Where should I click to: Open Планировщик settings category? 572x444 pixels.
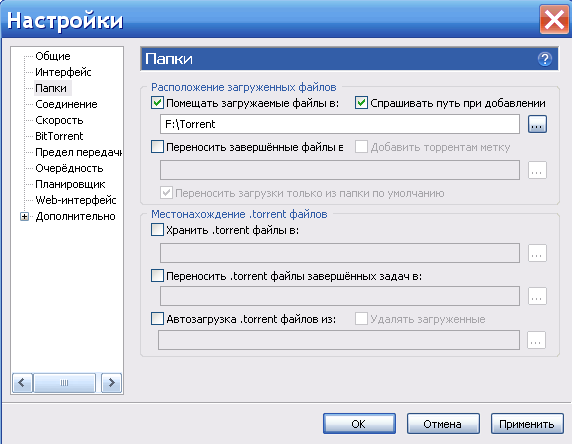pos(70,184)
